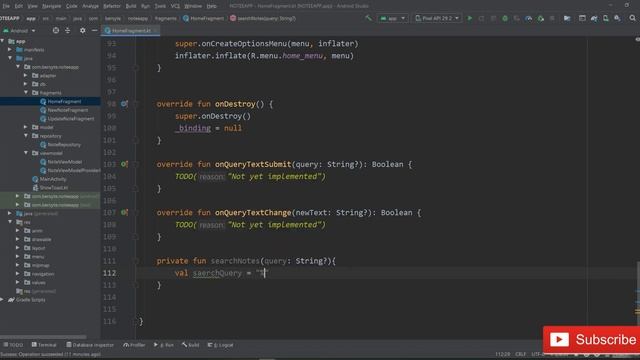Expand the manifests folder
640x360 pixels.
tap(10, 50)
